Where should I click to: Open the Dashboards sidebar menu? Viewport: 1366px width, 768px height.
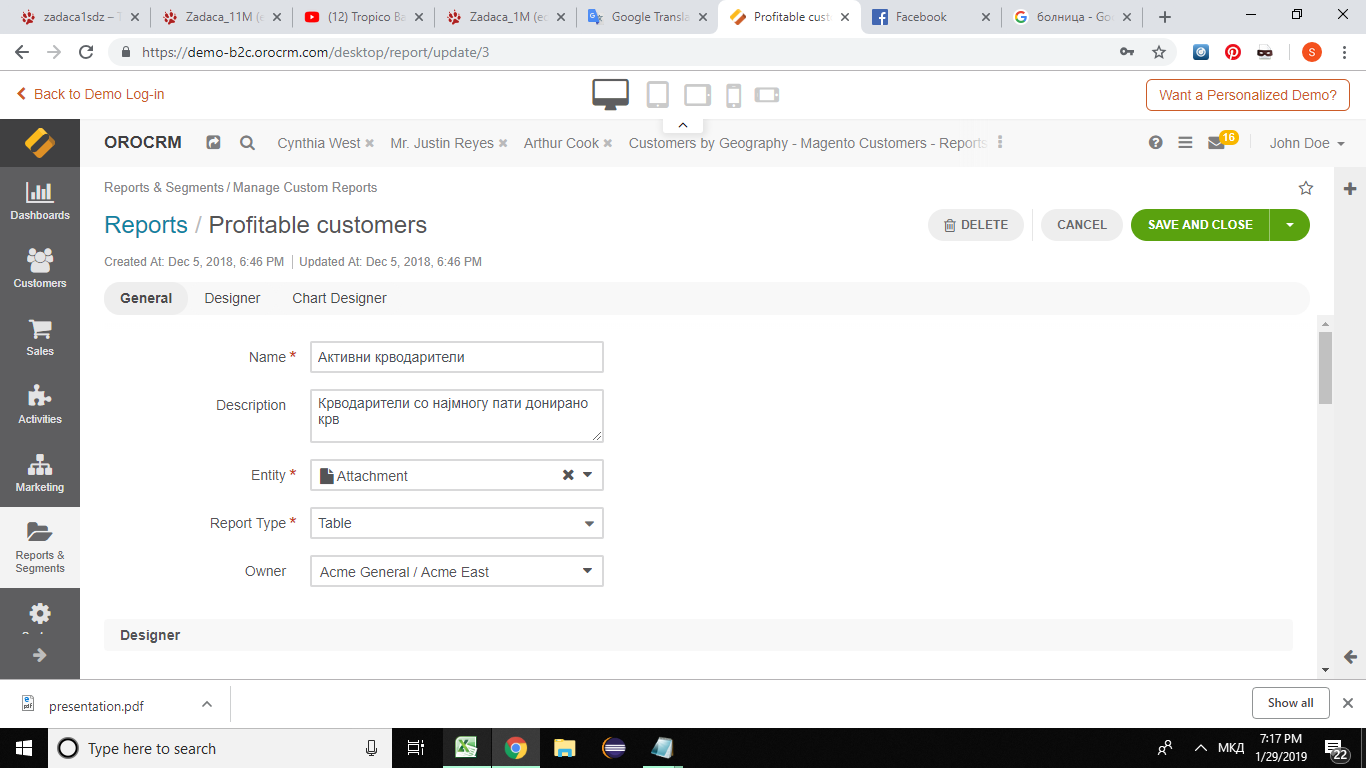pyautogui.click(x=40, y=201)
